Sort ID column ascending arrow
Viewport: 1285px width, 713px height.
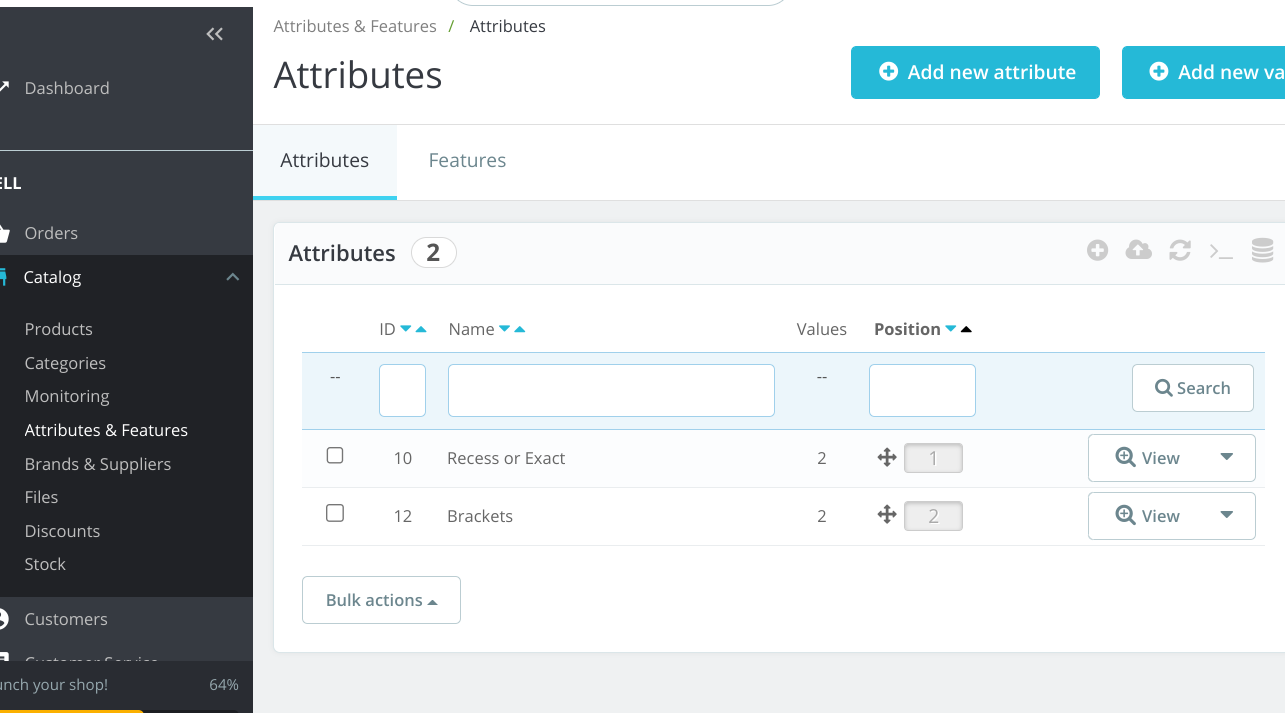click(x=421, y=329)
